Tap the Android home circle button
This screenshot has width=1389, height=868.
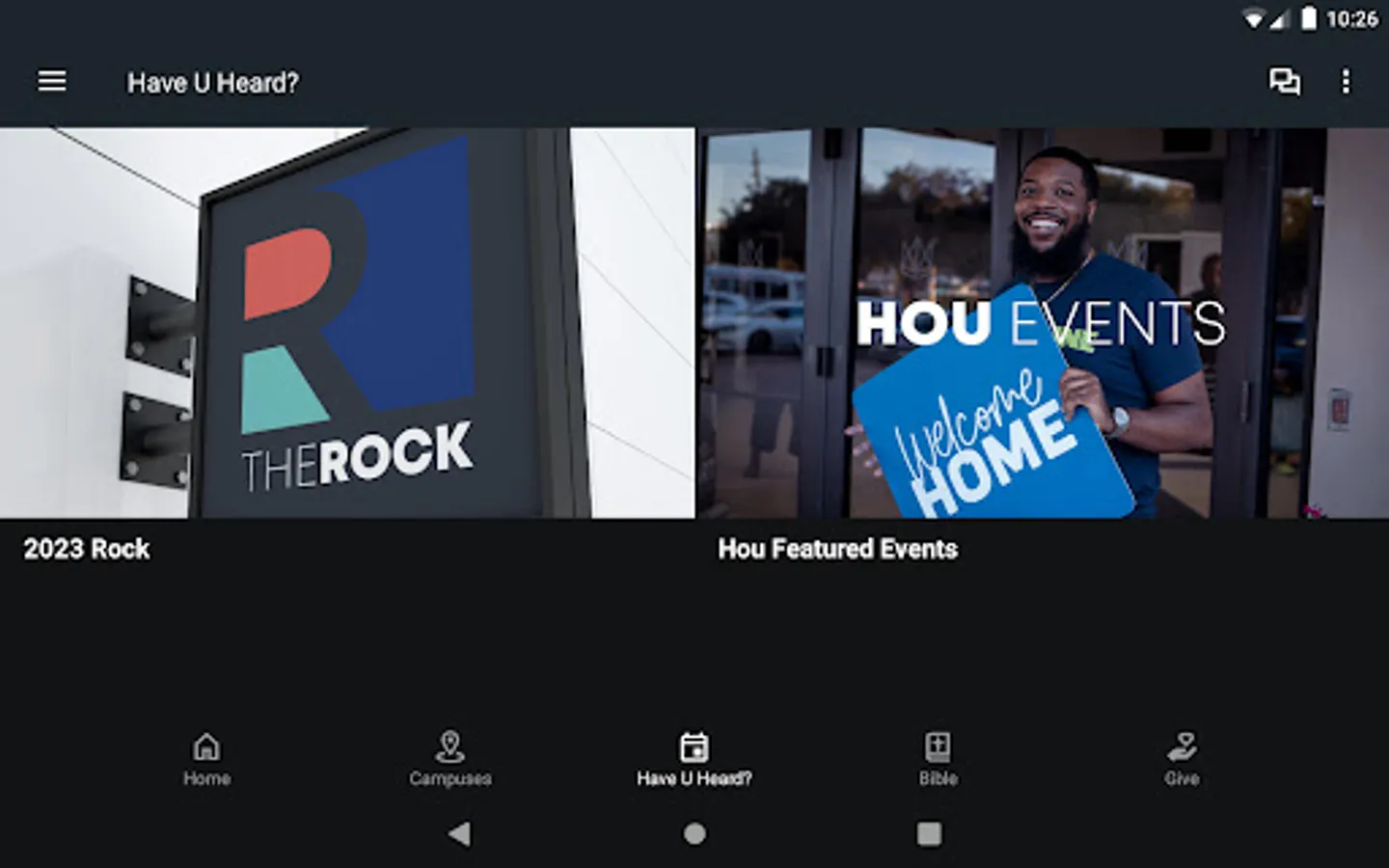pos(694,833)
